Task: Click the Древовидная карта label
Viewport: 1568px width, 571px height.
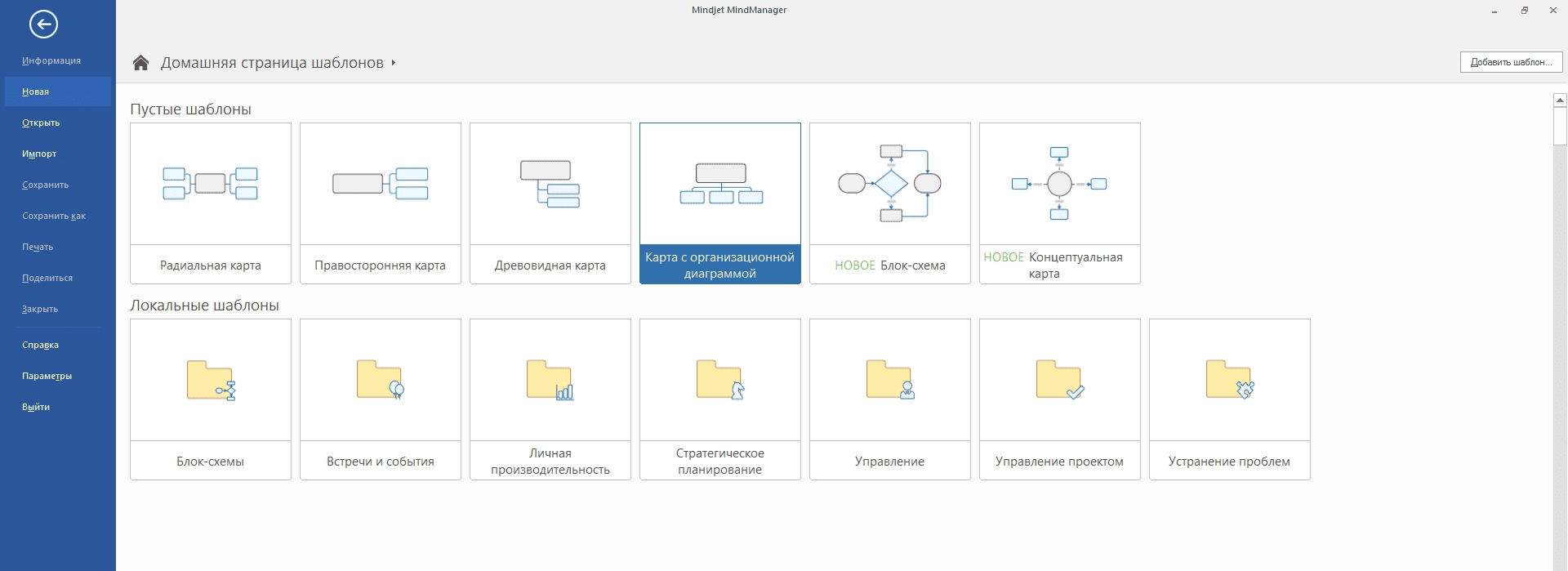Action: pyautogui.click(x=550, y=265)
